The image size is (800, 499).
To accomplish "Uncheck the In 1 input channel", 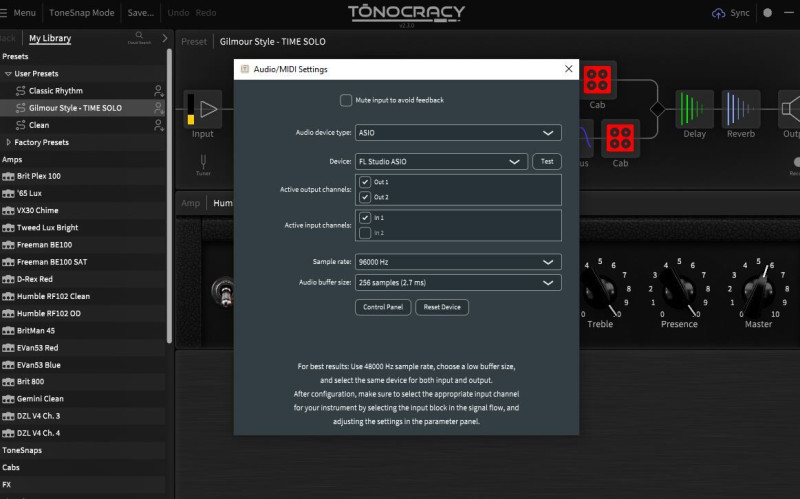I will [x=365, y=217].
